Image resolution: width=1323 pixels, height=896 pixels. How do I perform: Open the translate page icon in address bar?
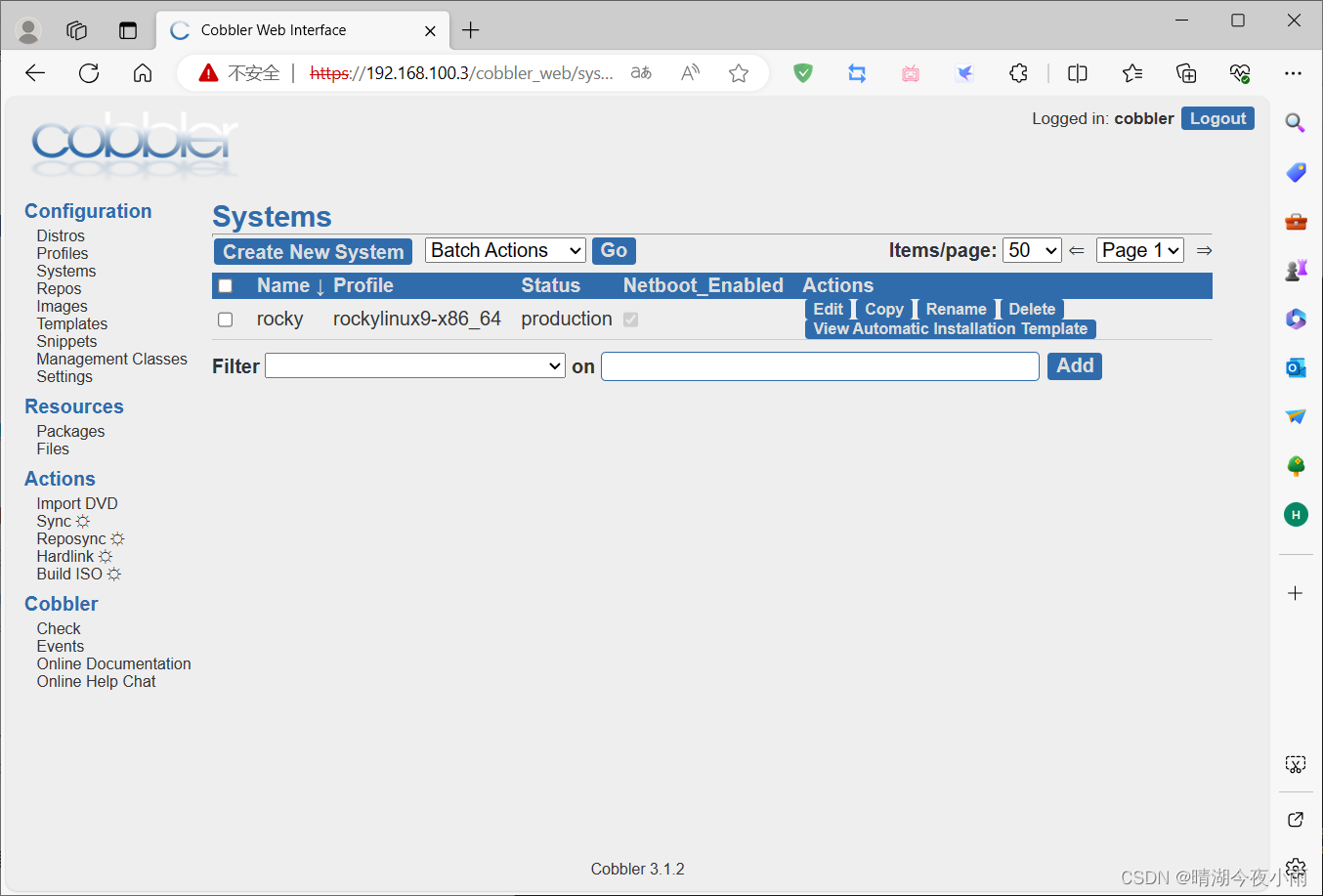(x=641, y=73)
